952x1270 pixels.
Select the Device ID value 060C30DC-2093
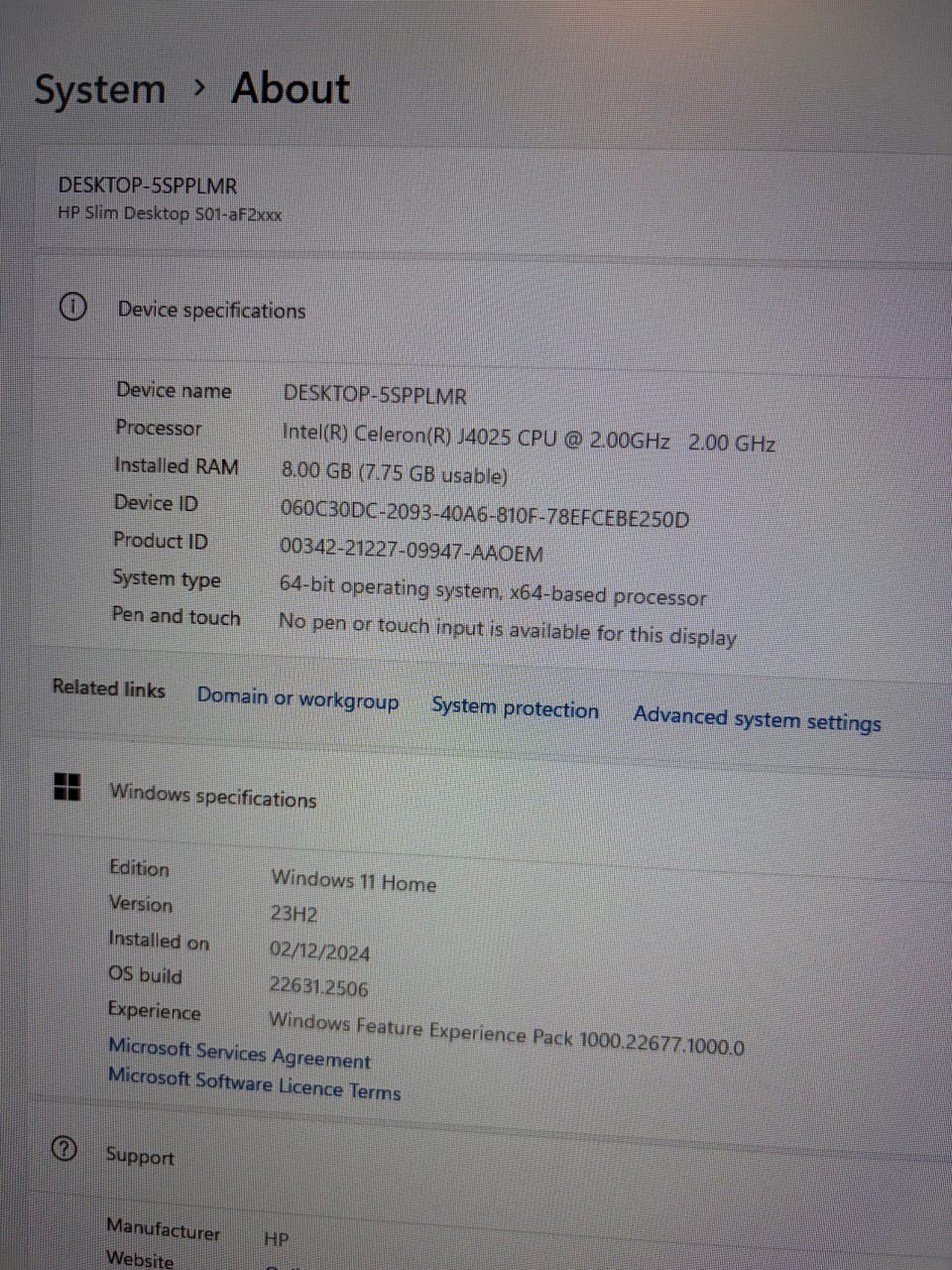coord(484,514)
